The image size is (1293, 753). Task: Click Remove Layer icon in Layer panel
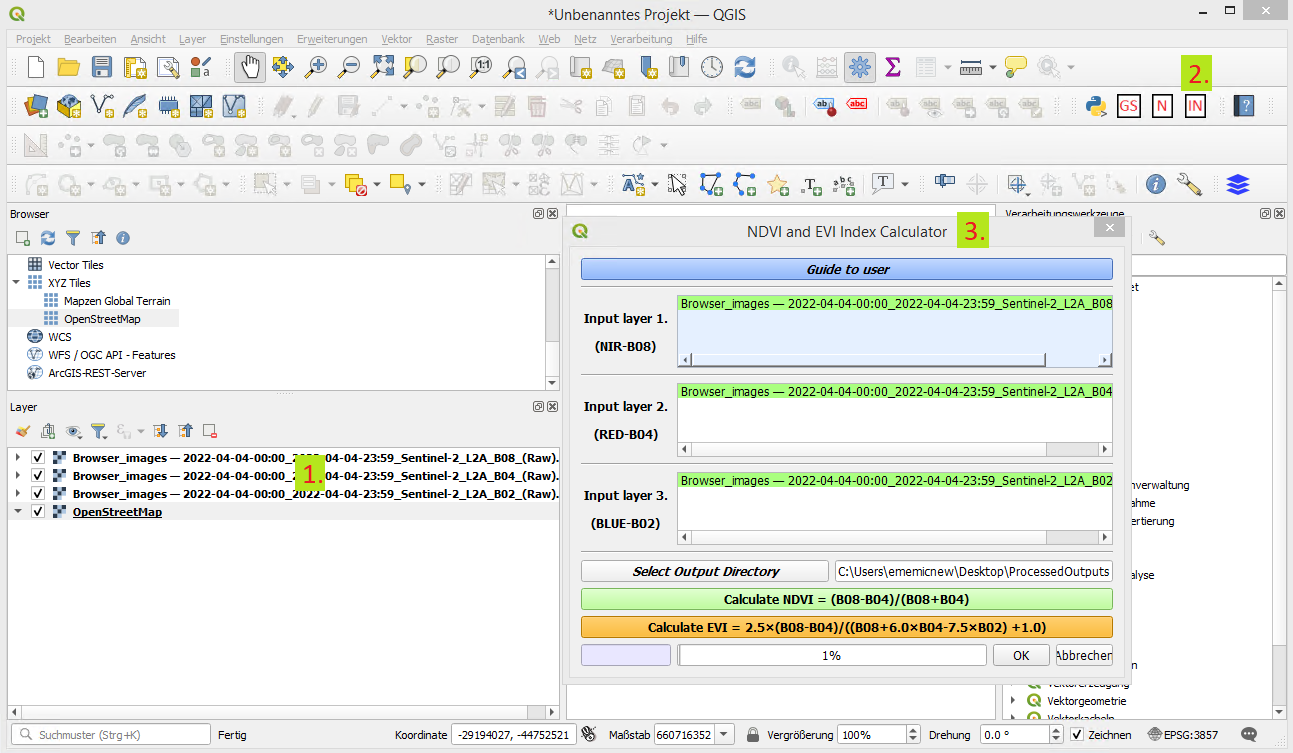click(210, 431)
